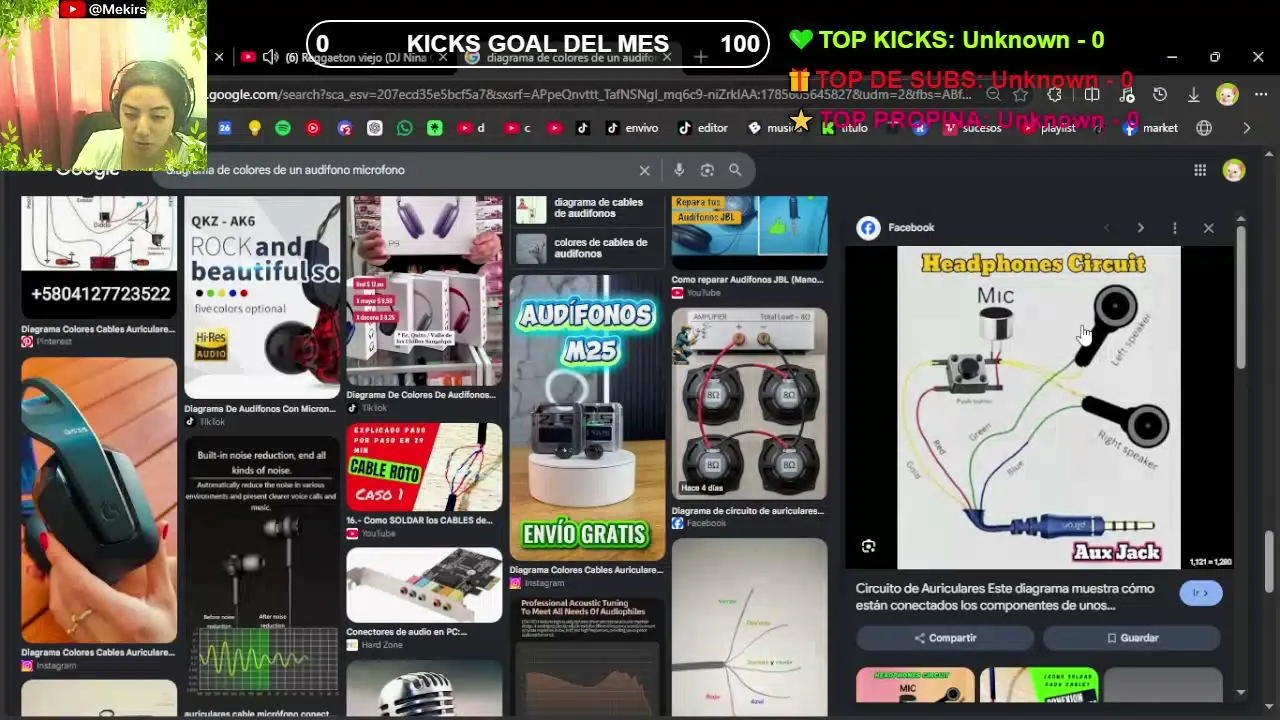Open the QKZ AK6 earphones image result

click(x=262, y=298)
